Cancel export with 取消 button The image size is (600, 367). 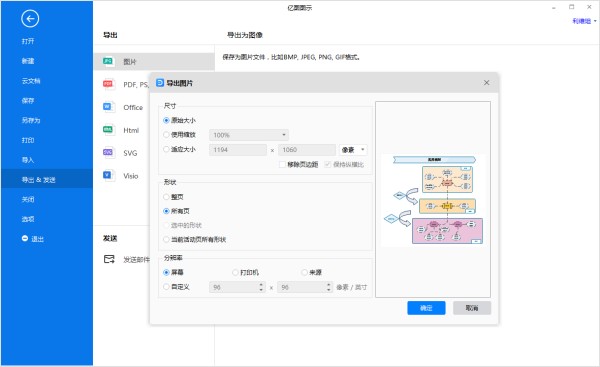click(x=472, y=308)
